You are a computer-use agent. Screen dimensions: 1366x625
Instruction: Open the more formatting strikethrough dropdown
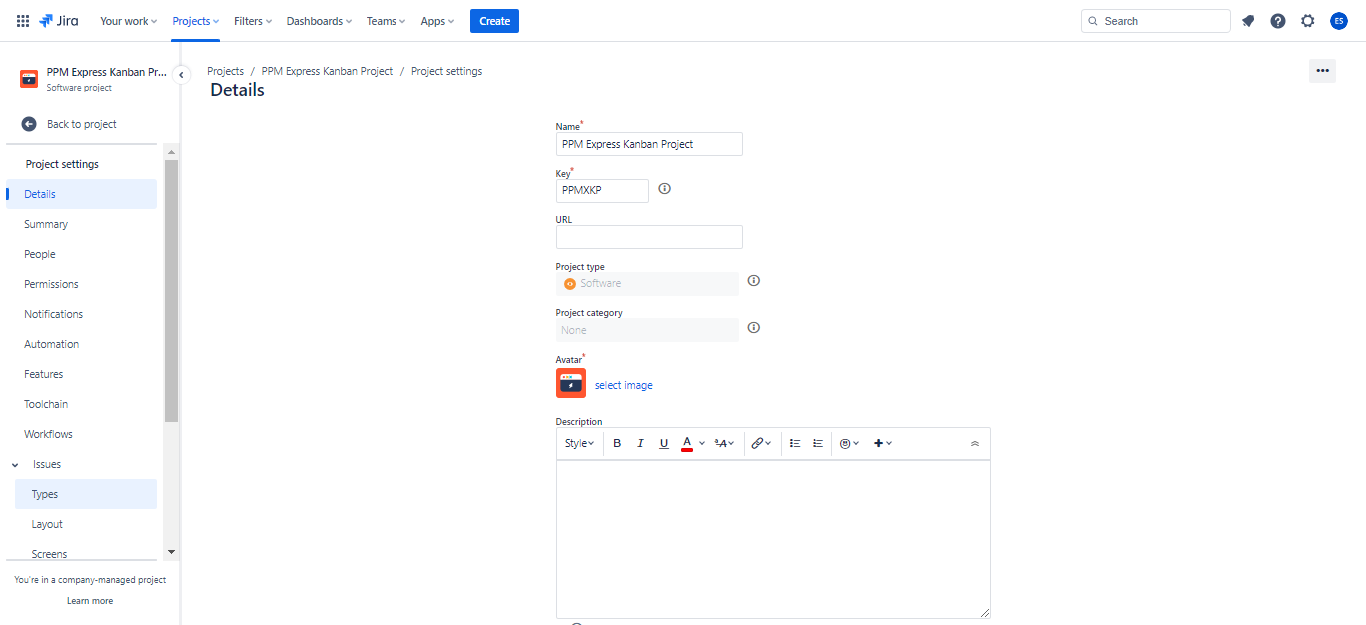[x=725, y=443]
